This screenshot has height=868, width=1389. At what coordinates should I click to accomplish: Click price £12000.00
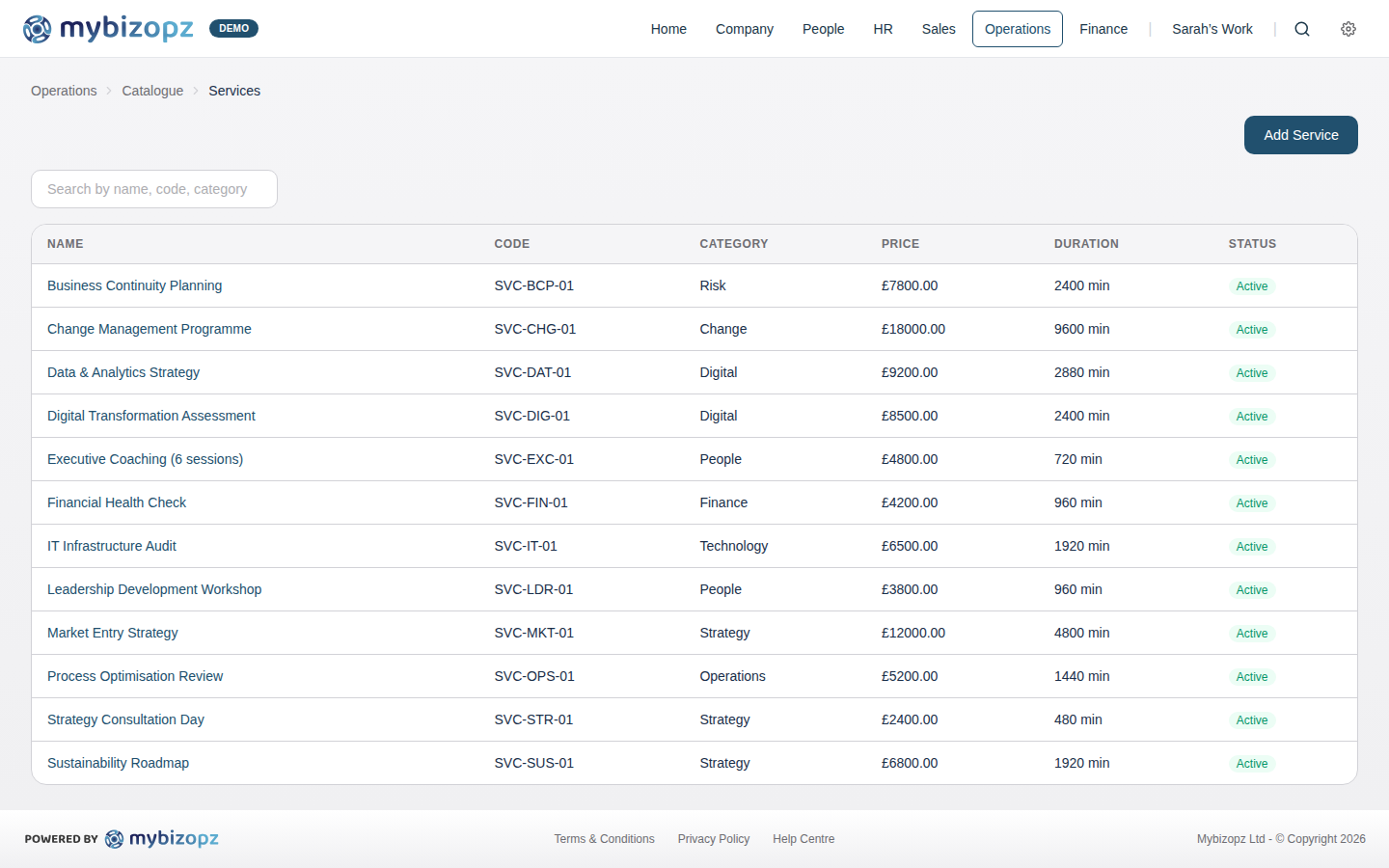[913, 633]
